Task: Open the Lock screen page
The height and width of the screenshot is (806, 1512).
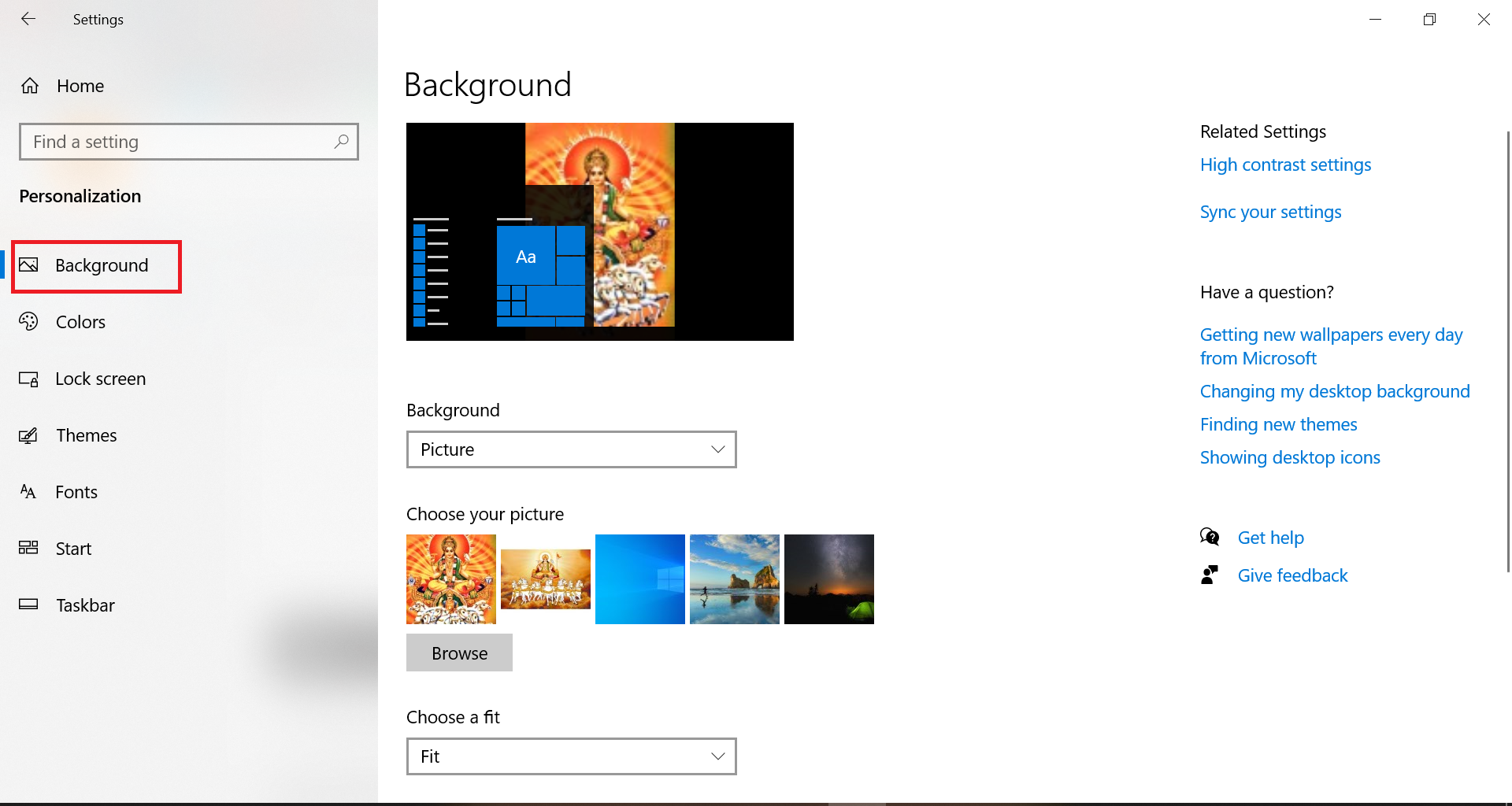Action: pos(100,379)
